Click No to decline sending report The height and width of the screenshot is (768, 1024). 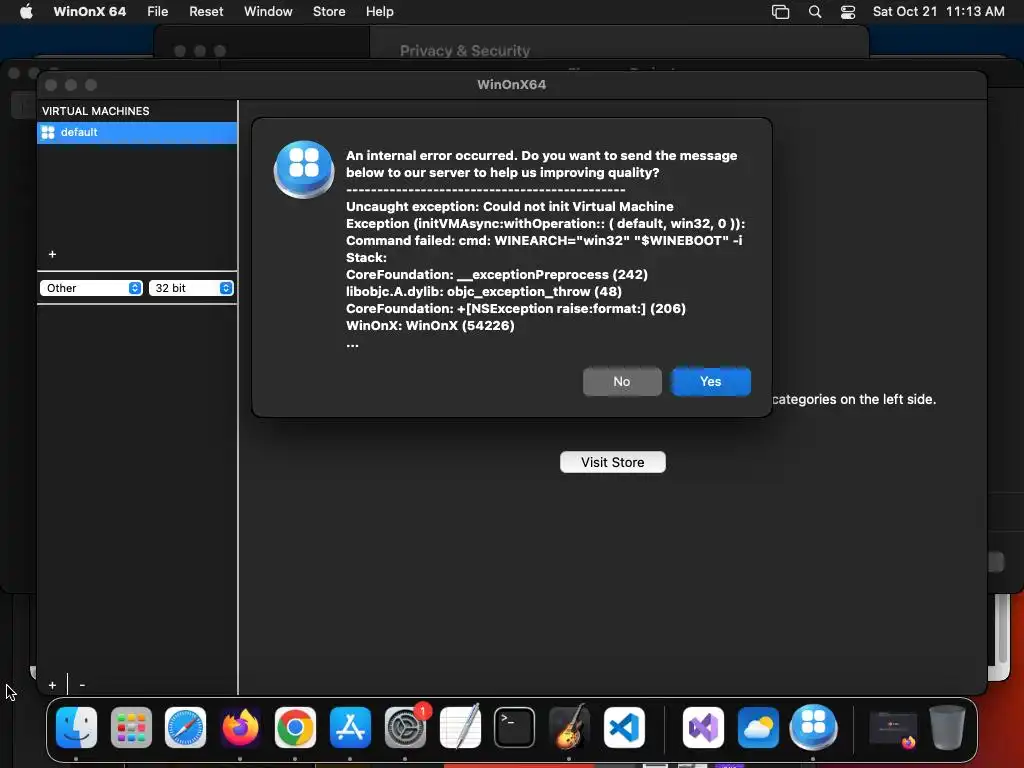pos(622,381)
